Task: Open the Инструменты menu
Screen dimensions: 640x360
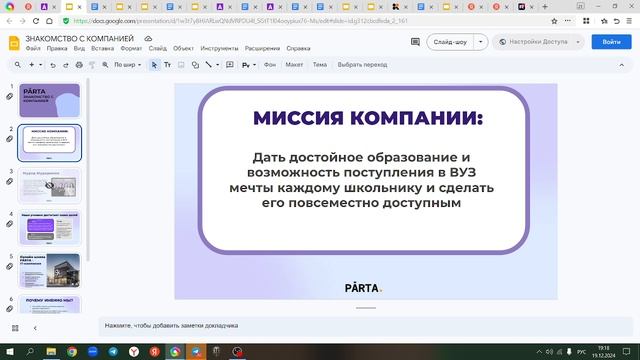Action: (219, 48)
